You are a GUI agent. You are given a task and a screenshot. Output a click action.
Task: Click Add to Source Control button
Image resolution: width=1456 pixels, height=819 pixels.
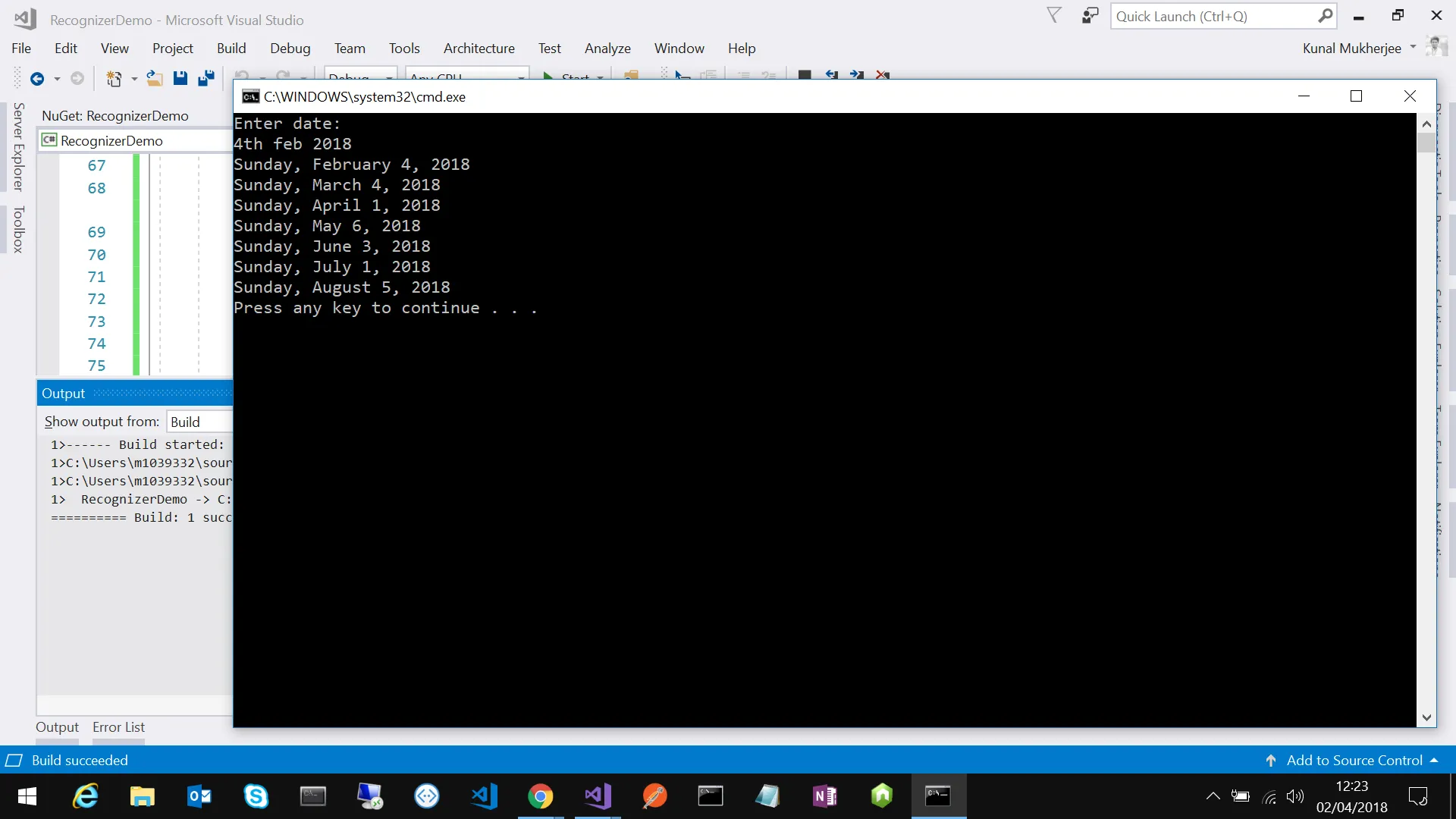click(1354, 760)
